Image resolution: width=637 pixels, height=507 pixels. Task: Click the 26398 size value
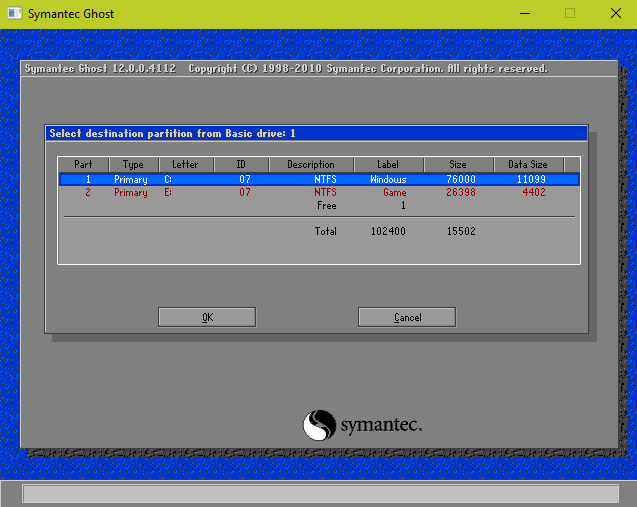[461, 192]
